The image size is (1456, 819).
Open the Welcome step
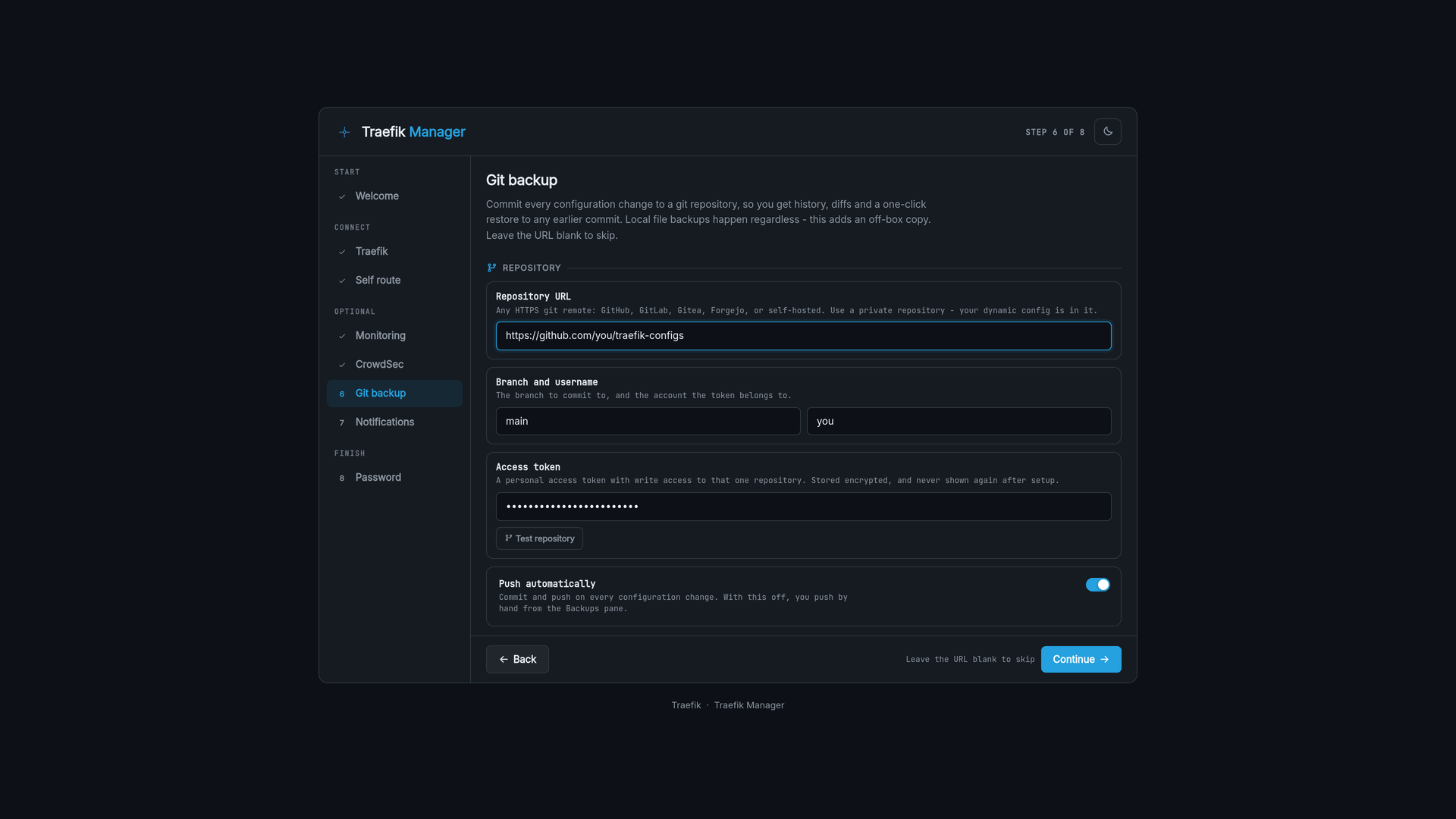(x=394, y=196)
